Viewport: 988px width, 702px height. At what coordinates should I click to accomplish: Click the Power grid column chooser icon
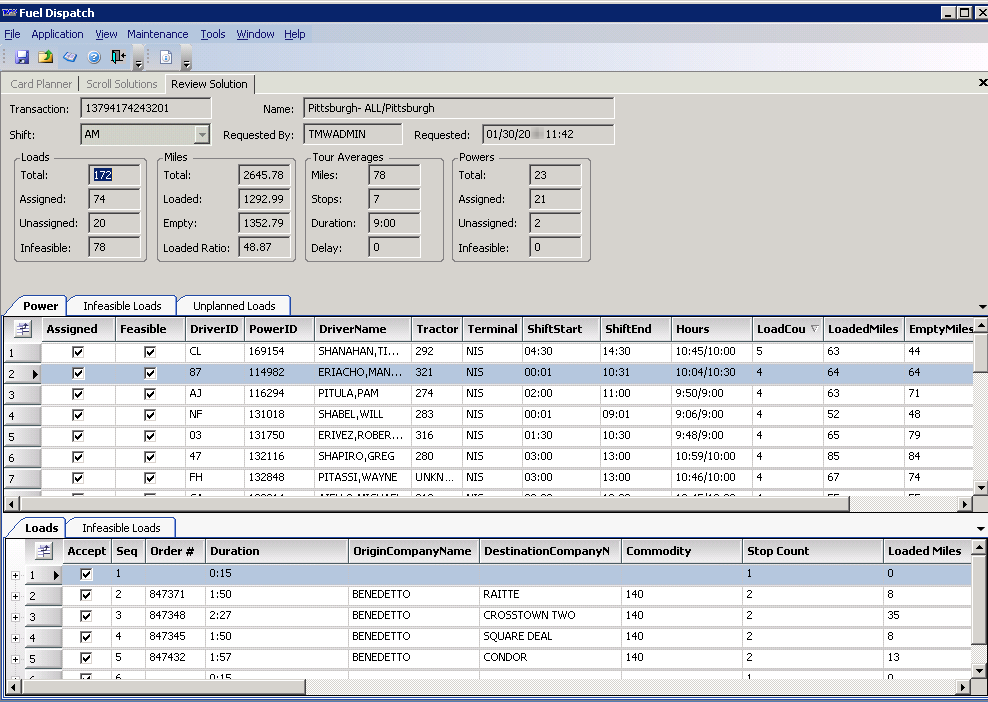click(23, 329)
